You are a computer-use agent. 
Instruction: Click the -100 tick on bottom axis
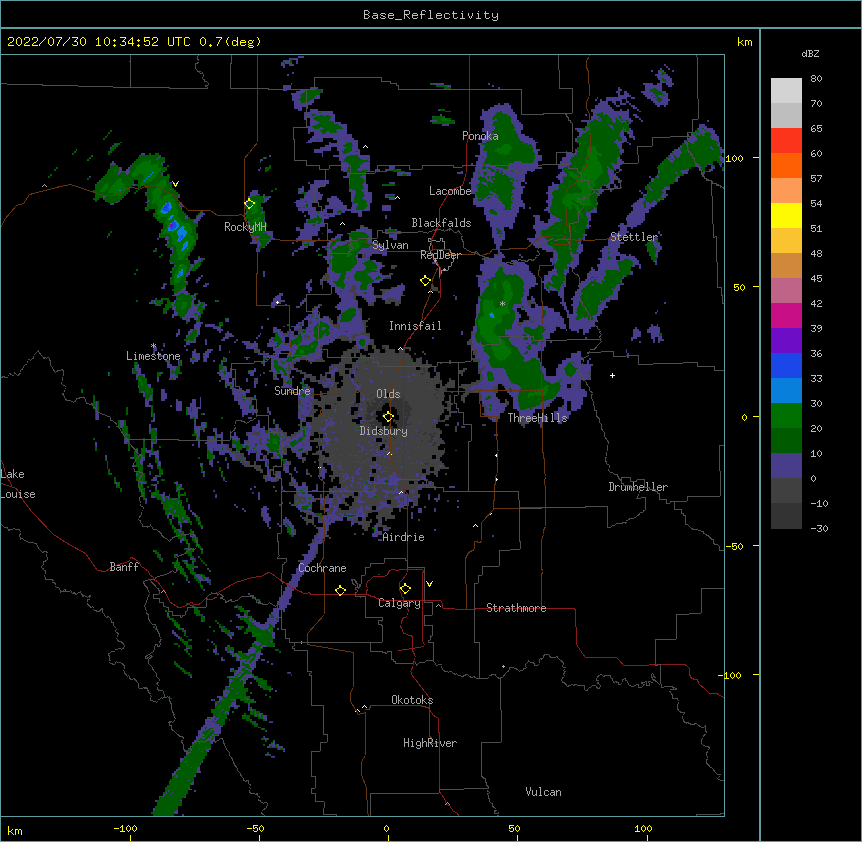click(x=125, y=829)
